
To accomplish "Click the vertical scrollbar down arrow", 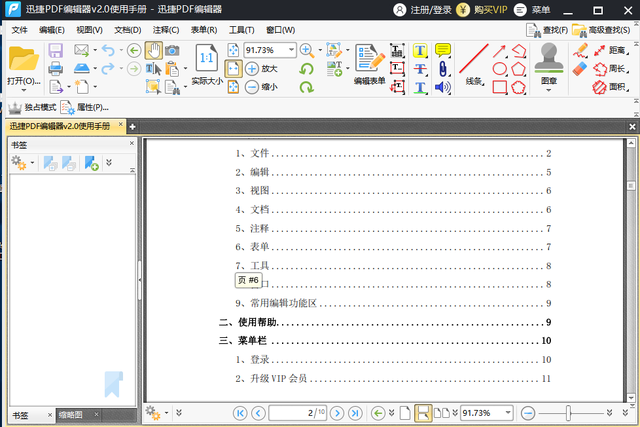I will coord(631,398).
